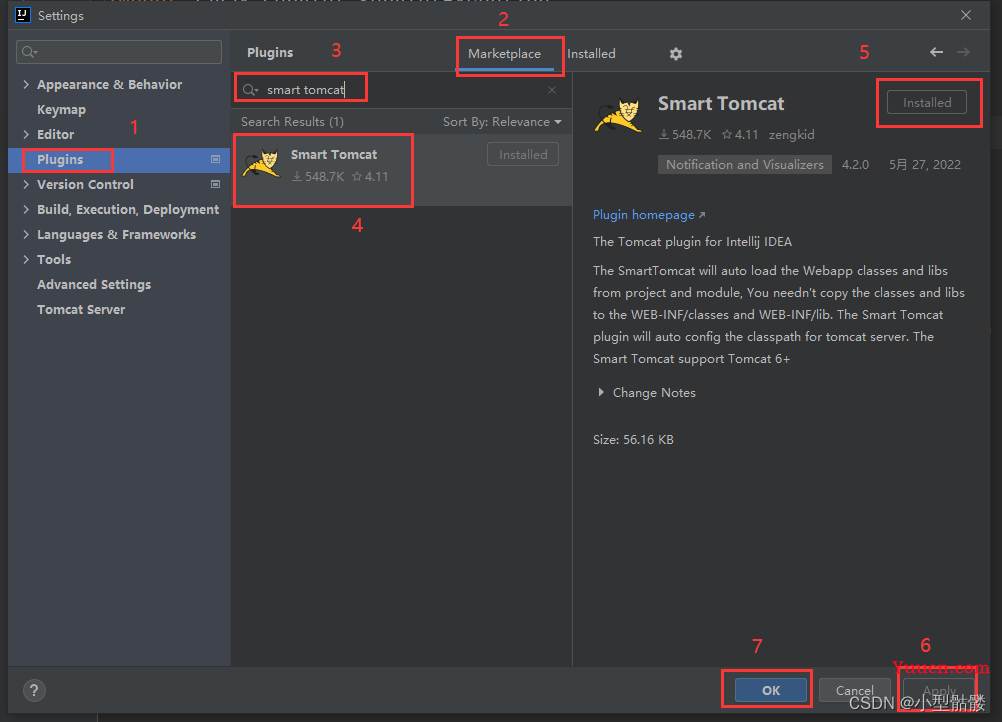Viewport: 1002px width, 722px height.
Task: Select the Smart Tomcat search result
Action: [401, 170]
